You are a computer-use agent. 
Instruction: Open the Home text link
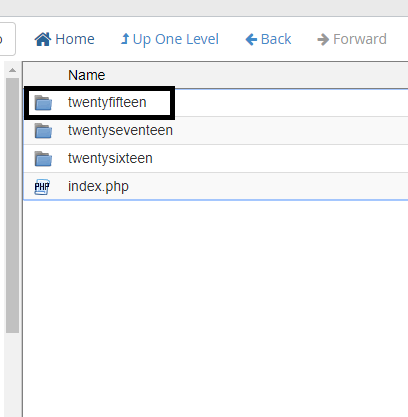[75, 39]
